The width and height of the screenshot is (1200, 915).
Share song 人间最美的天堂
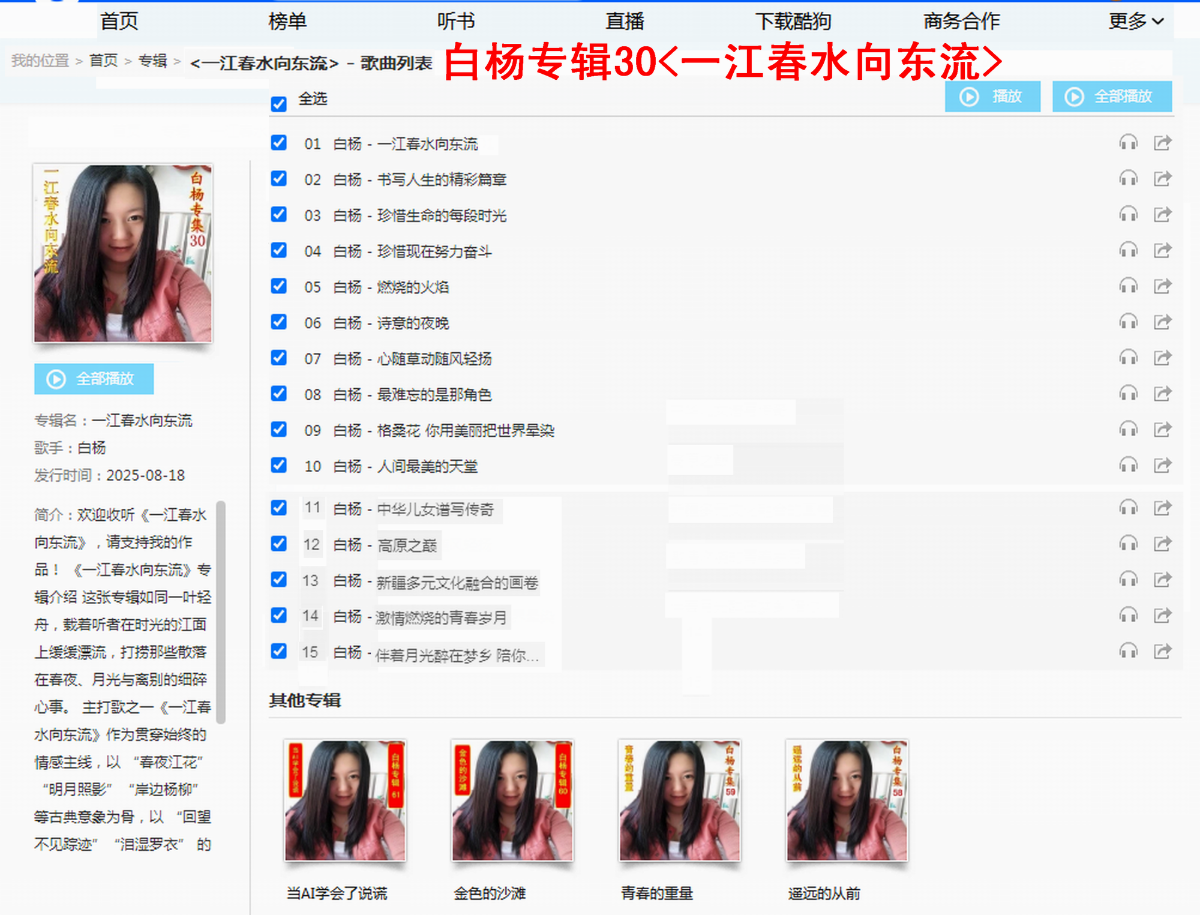point(1162,466)
